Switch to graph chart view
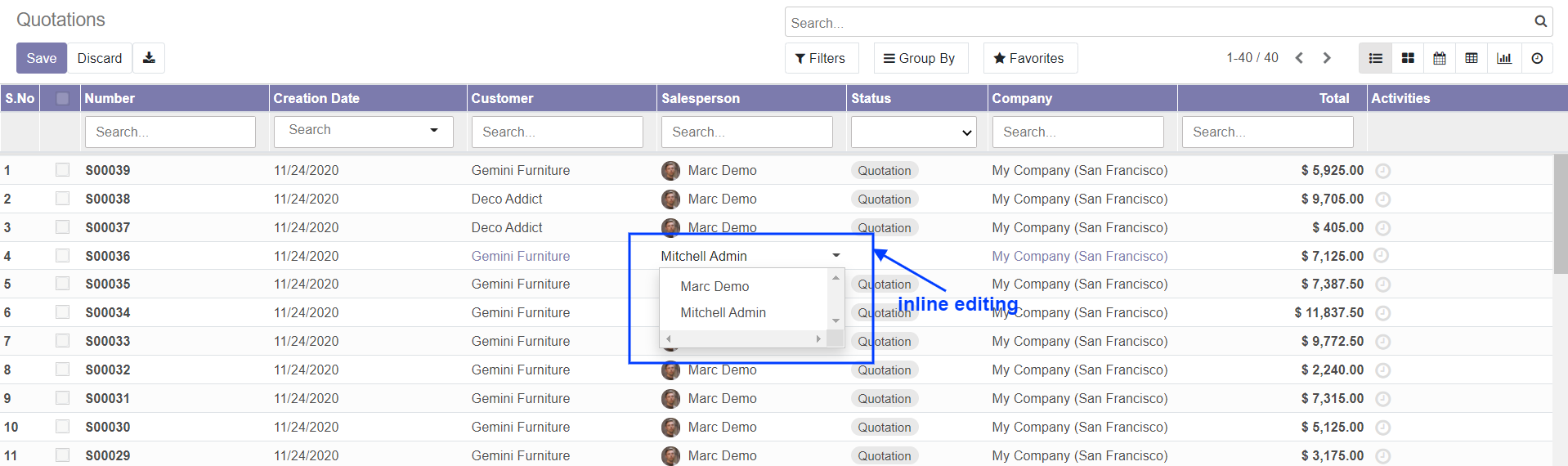1568x466 pixels. tap(1504, 58)
